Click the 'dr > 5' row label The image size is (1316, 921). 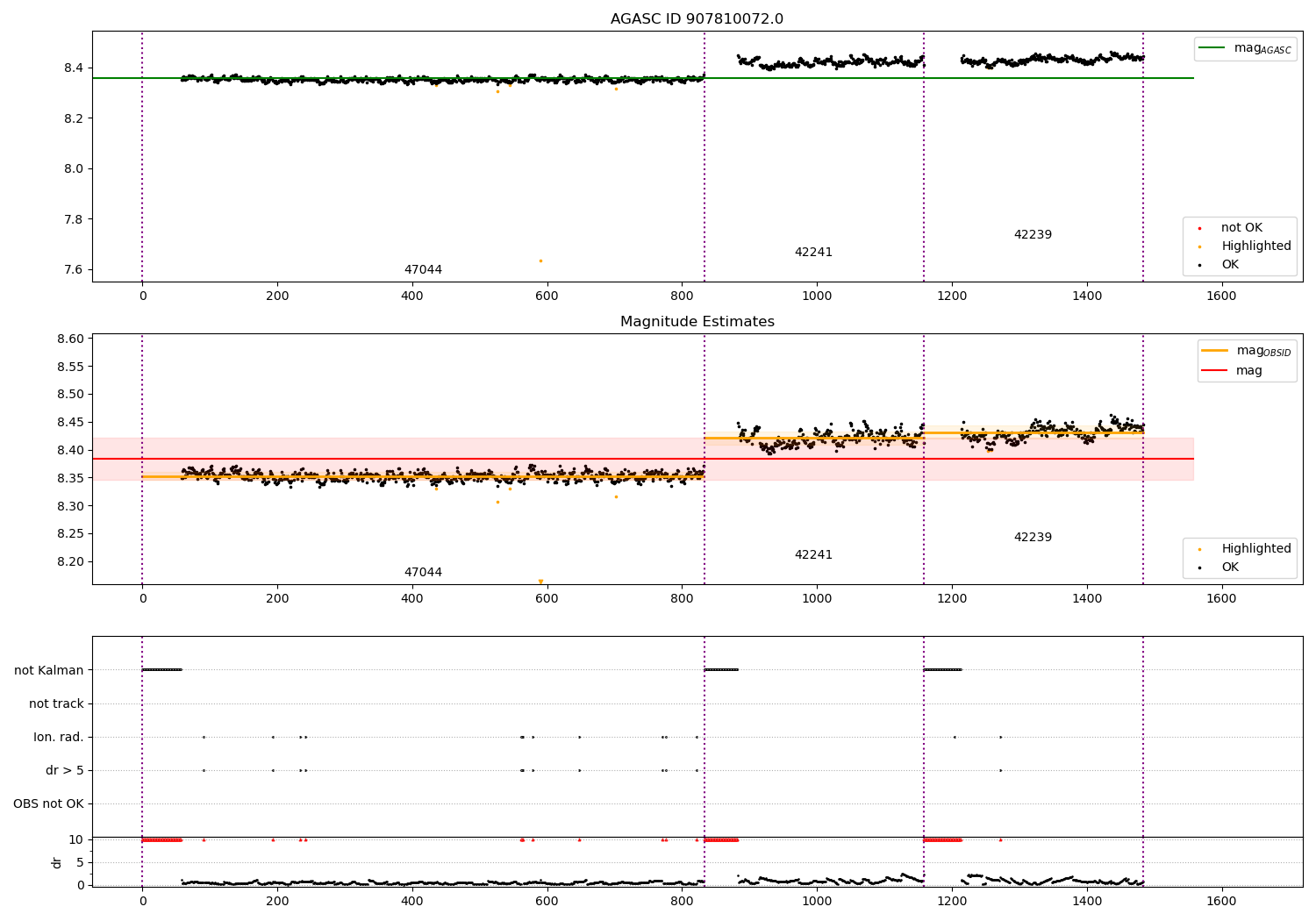click(65, 770)
